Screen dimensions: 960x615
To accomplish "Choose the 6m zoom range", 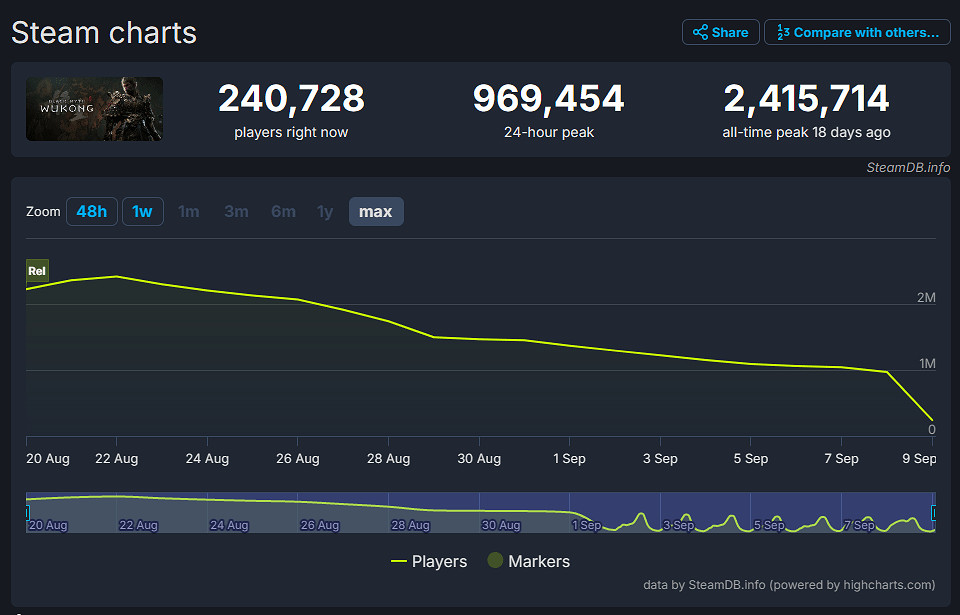I will click(283, 211).
